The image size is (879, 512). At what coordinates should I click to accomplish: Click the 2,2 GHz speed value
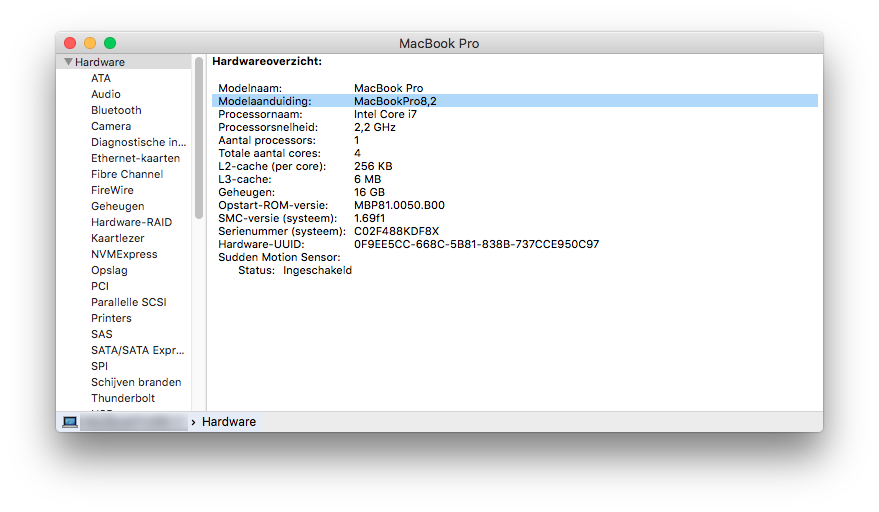coord(374,127)
